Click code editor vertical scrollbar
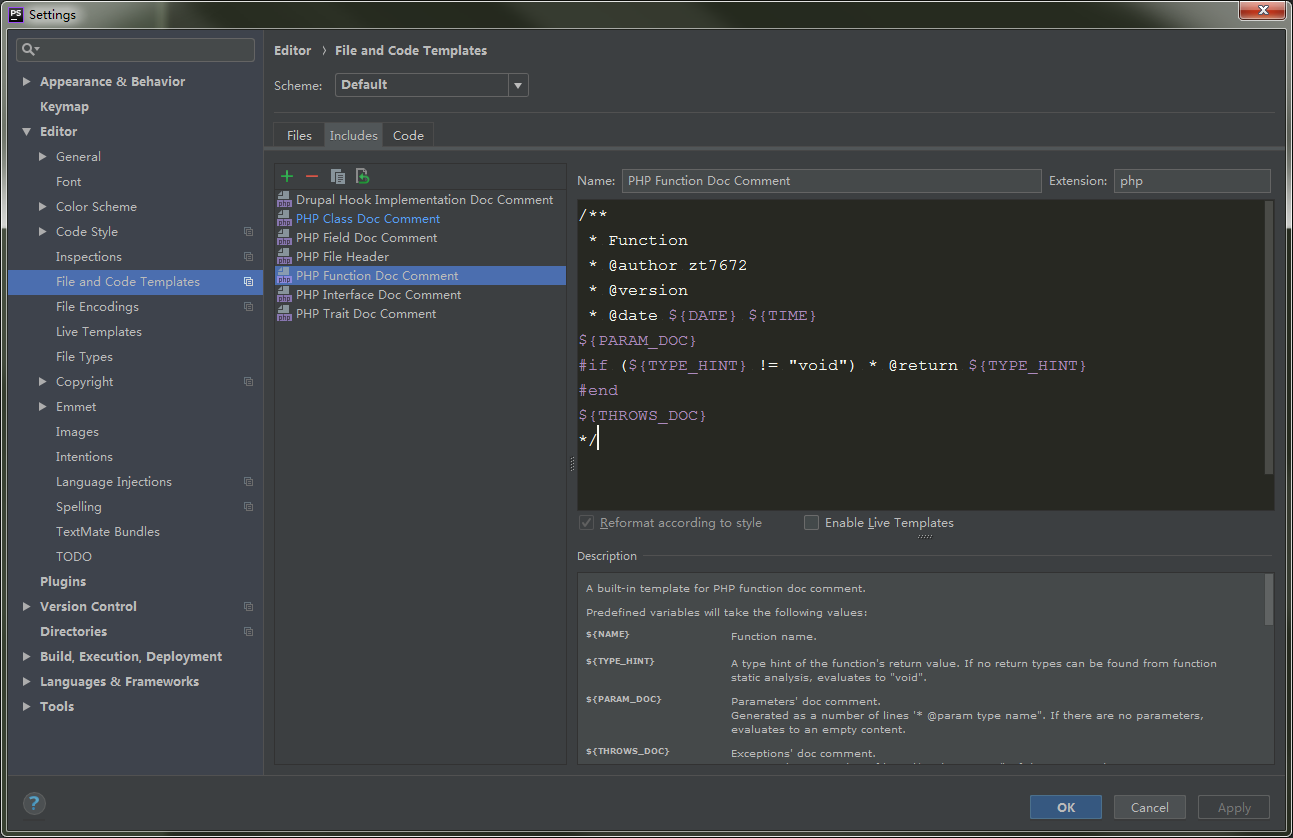 coord(1269,337)
